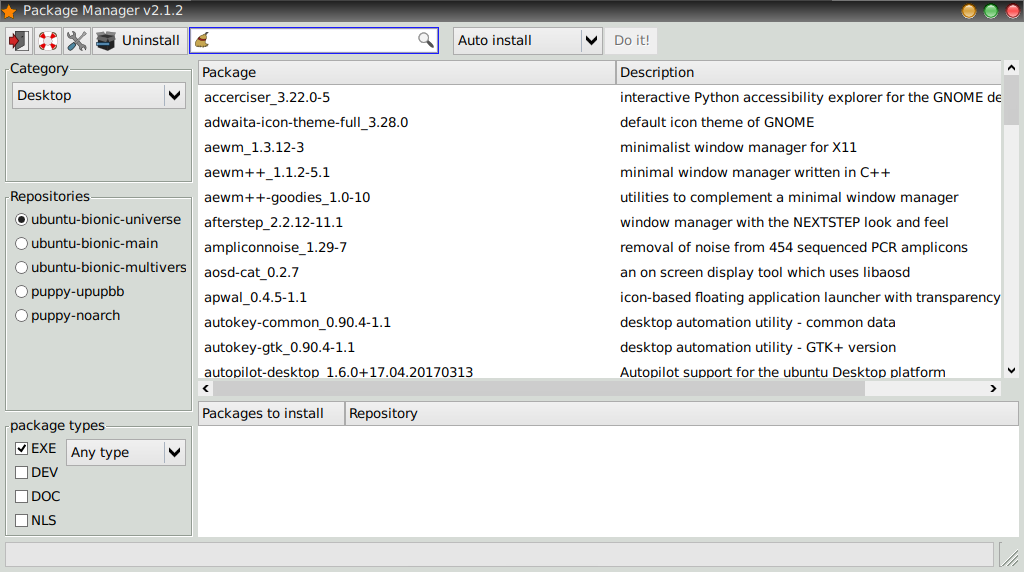1024x572 pixels.
Task: Enable the DOC package type checkbox
Action: 22,497
